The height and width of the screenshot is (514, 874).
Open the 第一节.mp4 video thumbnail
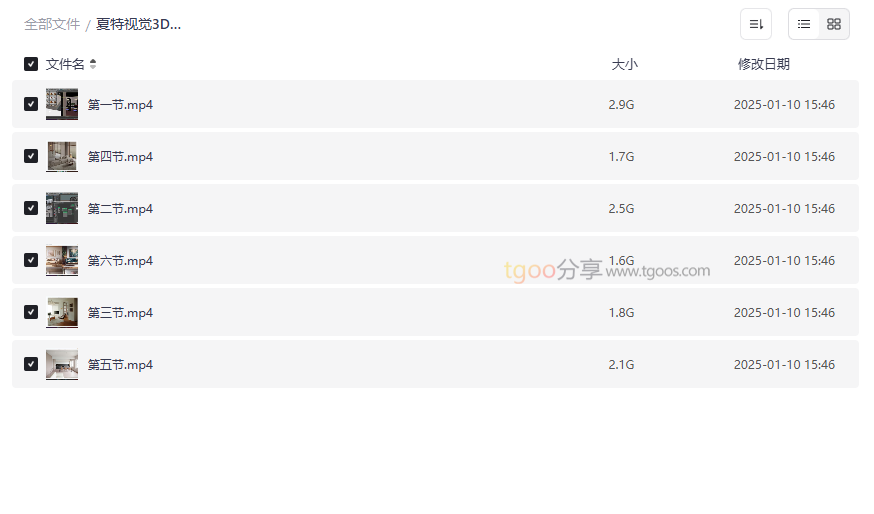click(x=62, y=104)
